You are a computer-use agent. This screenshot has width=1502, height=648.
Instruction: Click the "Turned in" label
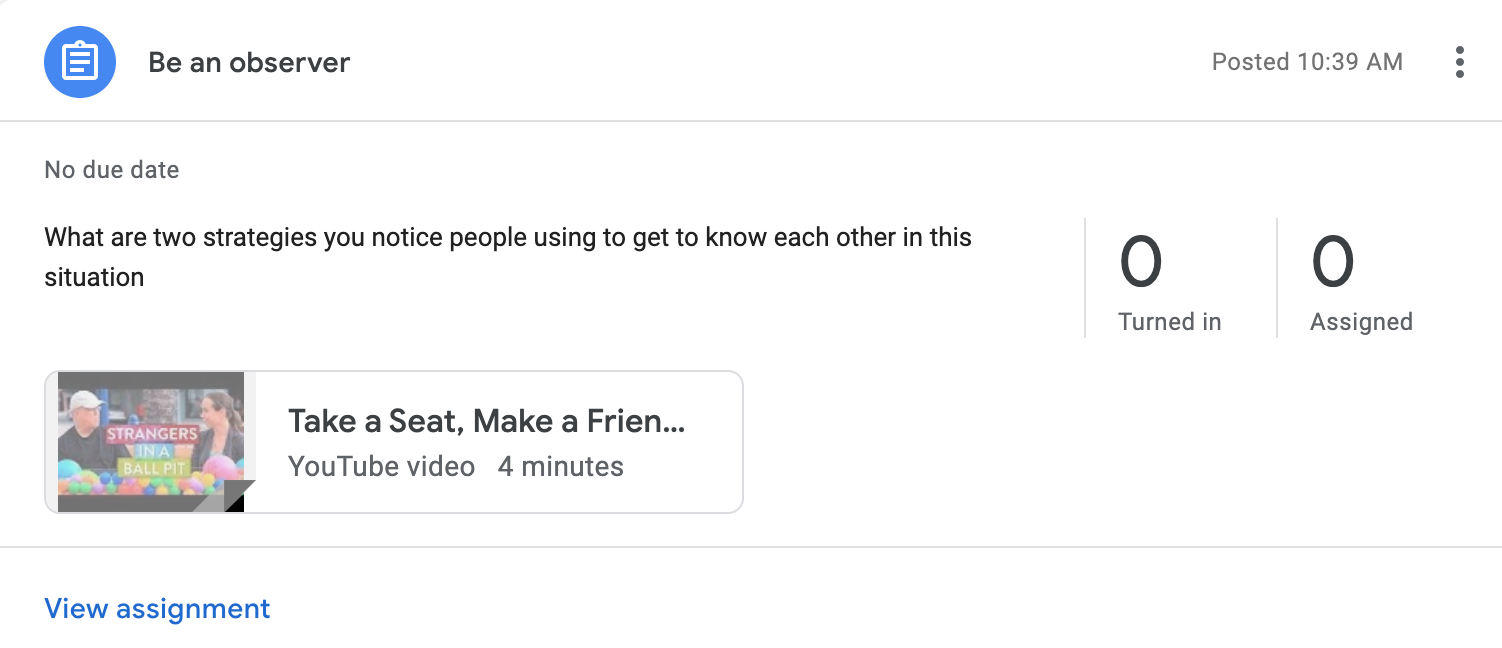coord(1169,322)
